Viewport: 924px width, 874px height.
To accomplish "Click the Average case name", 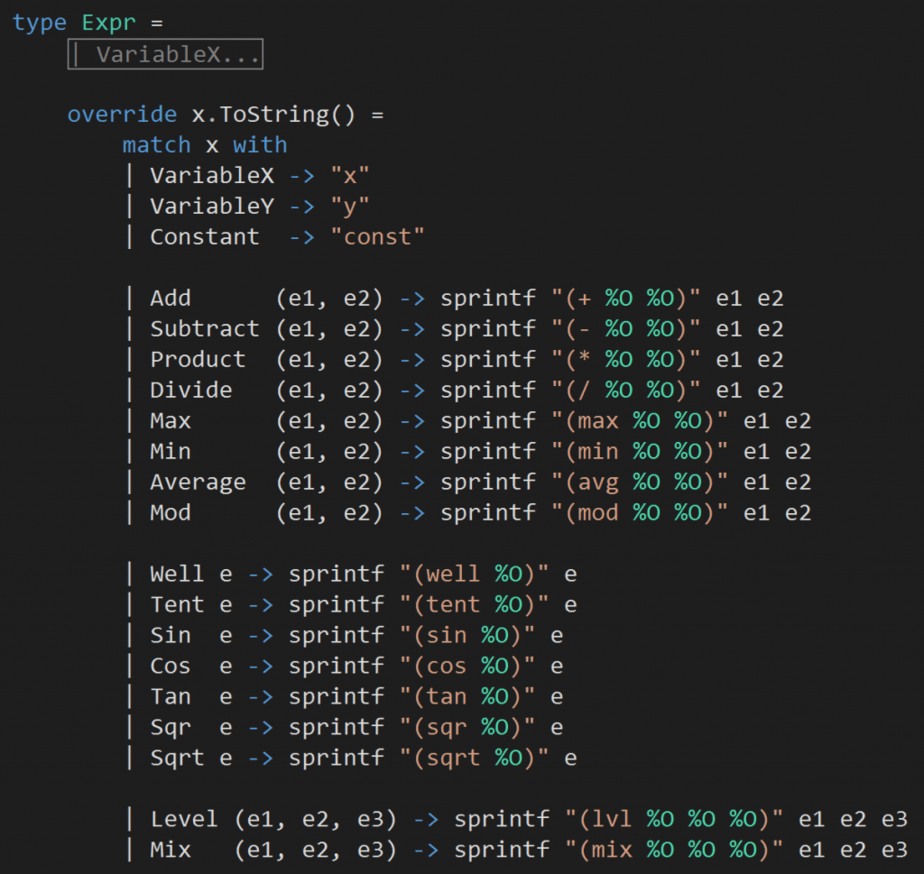I will [197, 482].
